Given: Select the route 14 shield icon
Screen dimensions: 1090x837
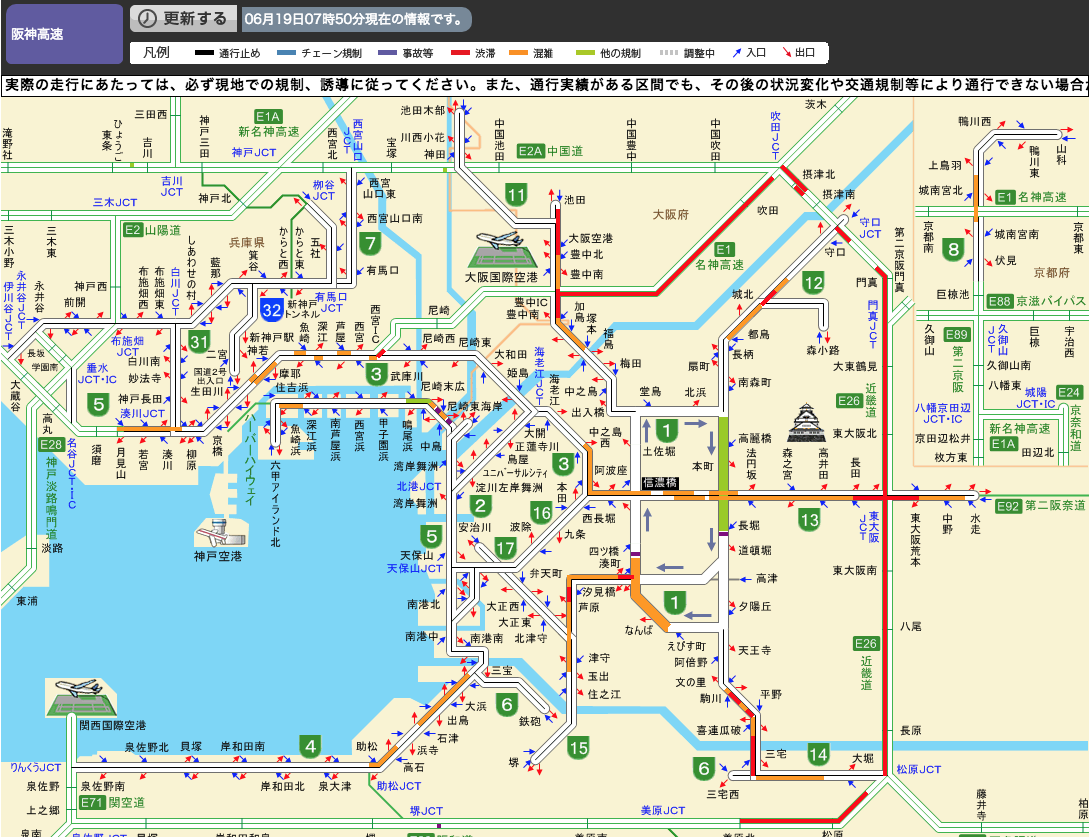Looking at the screenshot, I should pyautogui.click(x=819, y=754).
